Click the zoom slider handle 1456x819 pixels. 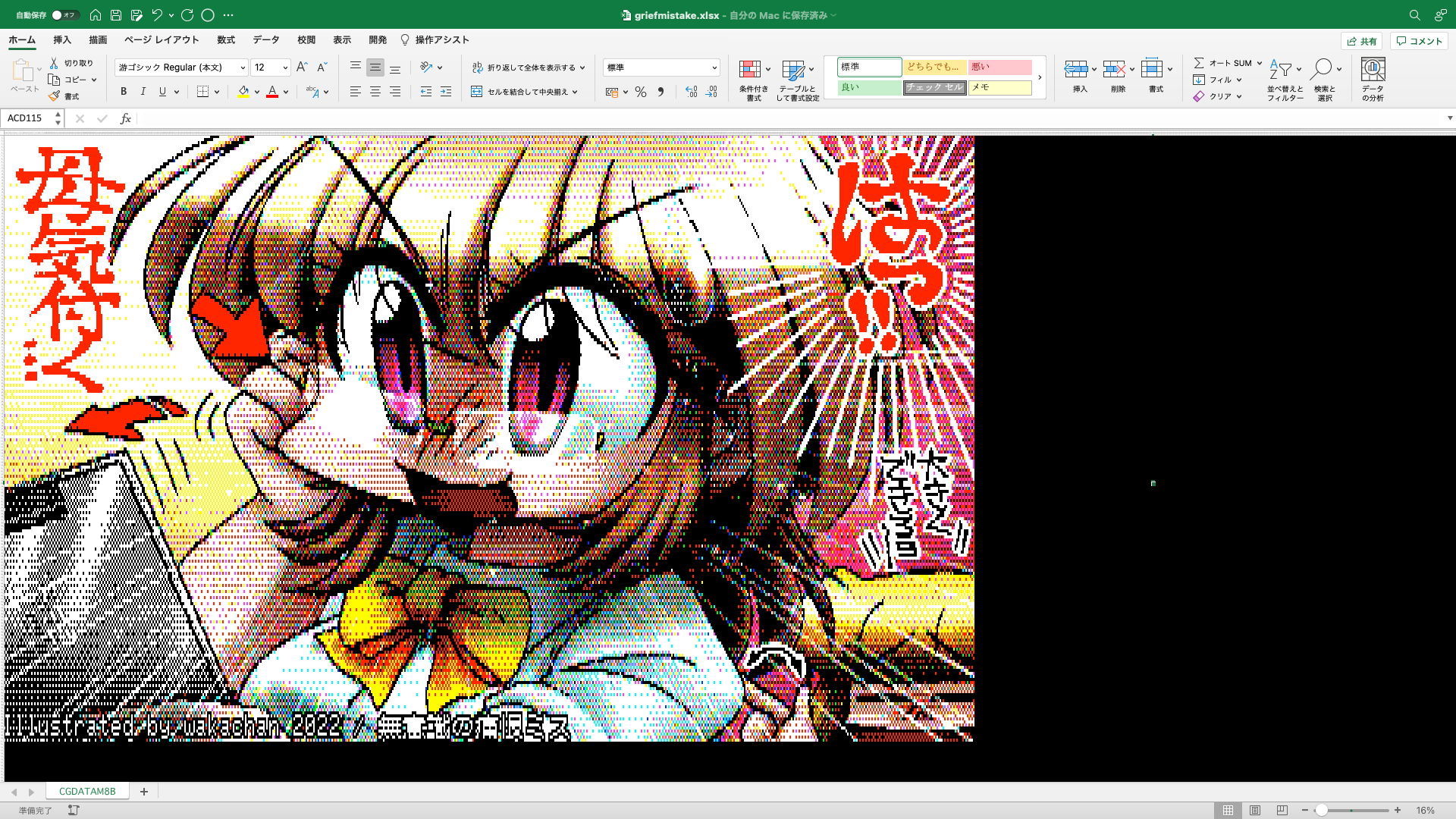(1321, 811)
